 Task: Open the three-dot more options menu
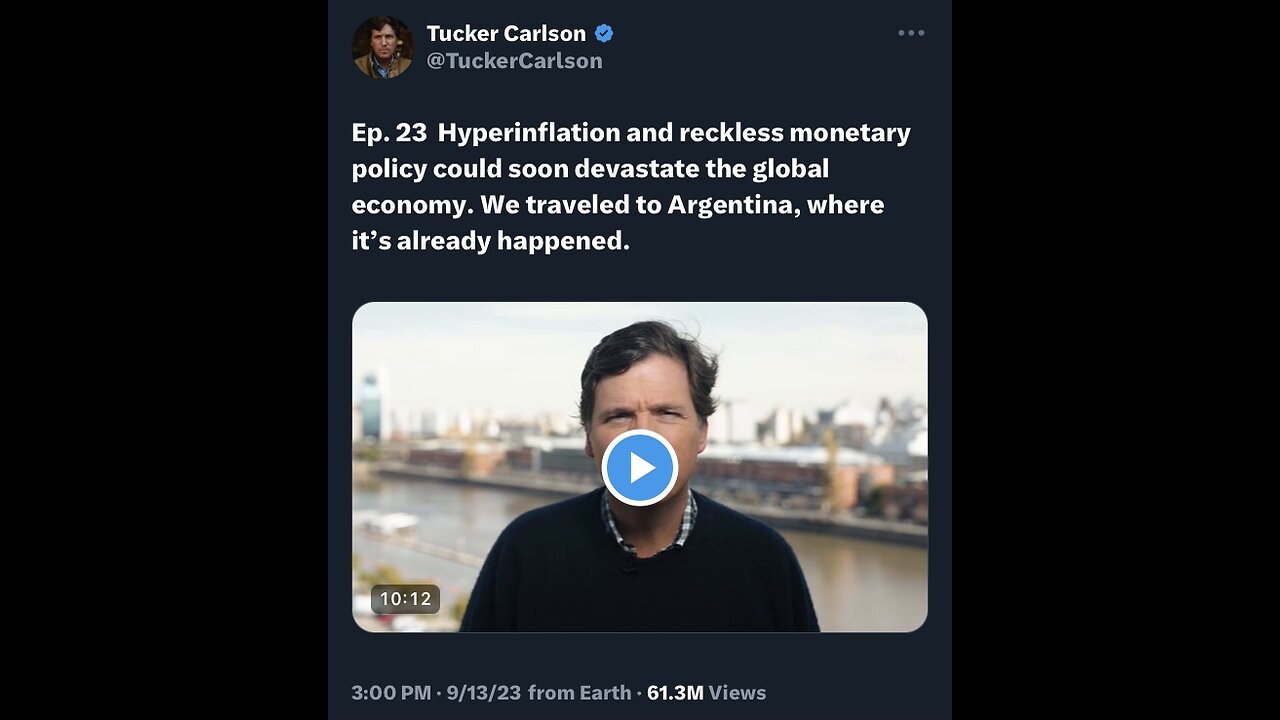(x=911, y=33)
